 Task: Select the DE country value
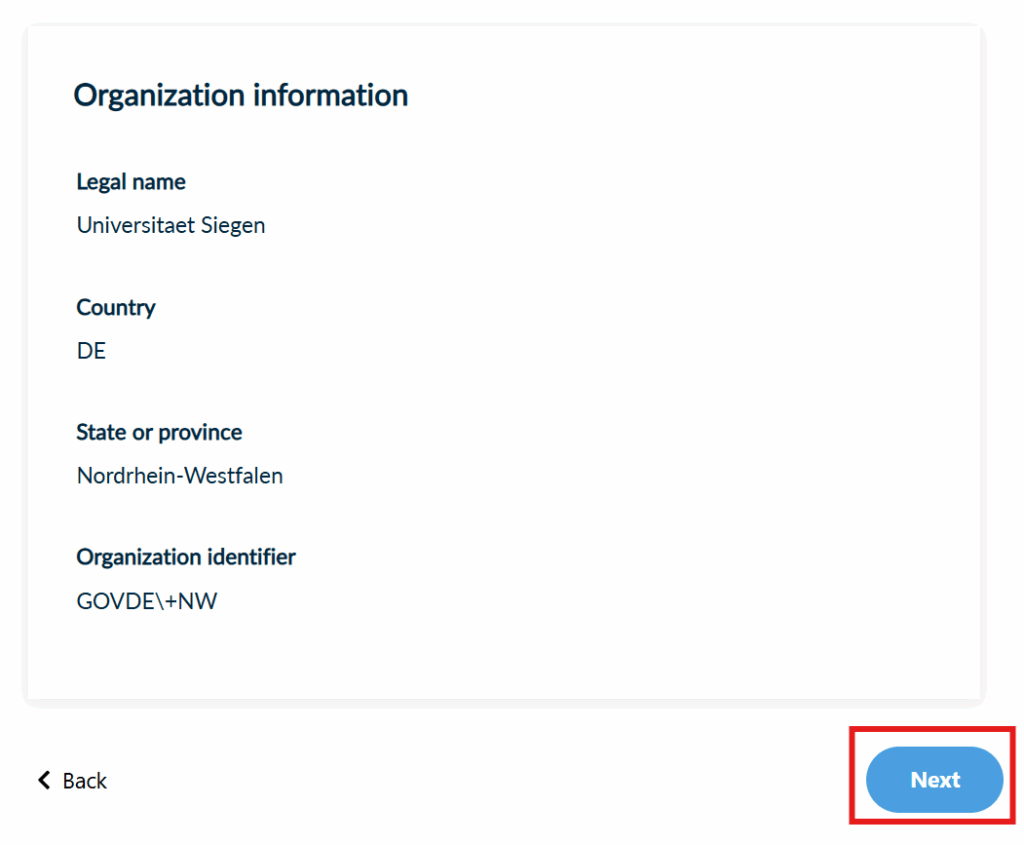(x=91, y=351)
